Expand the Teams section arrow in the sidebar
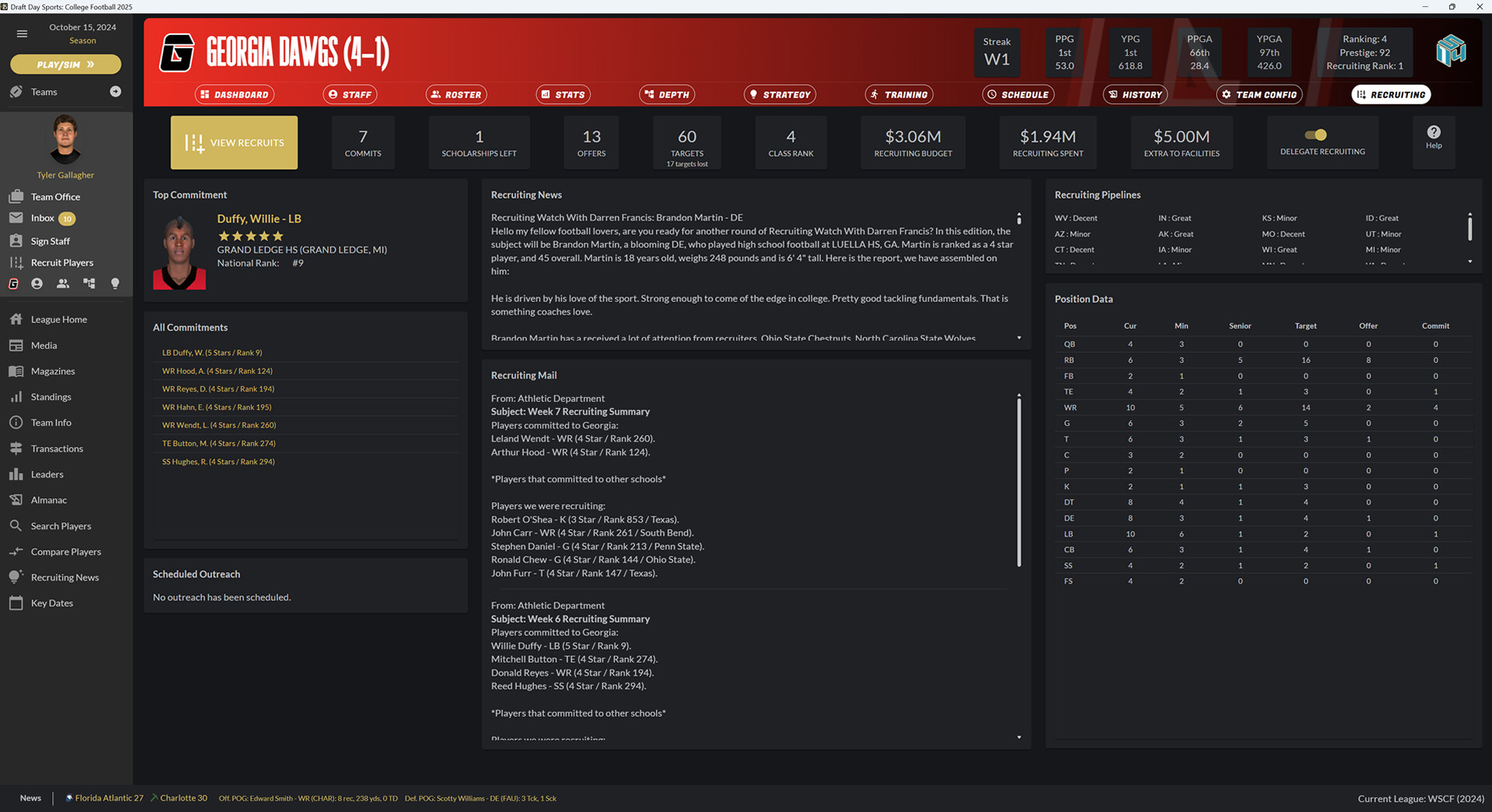This screenshot has height=812, width=1492. 115,91
